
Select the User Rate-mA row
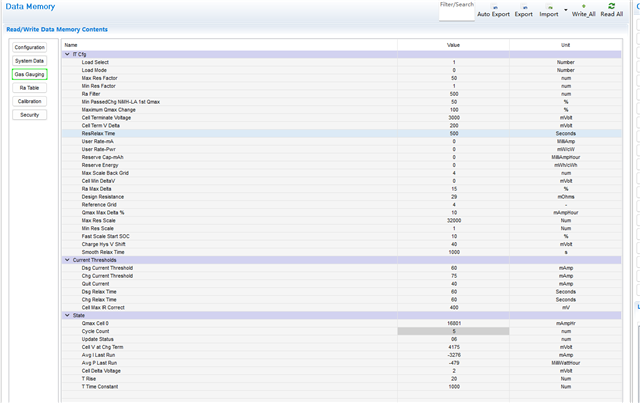click(342, 141)
